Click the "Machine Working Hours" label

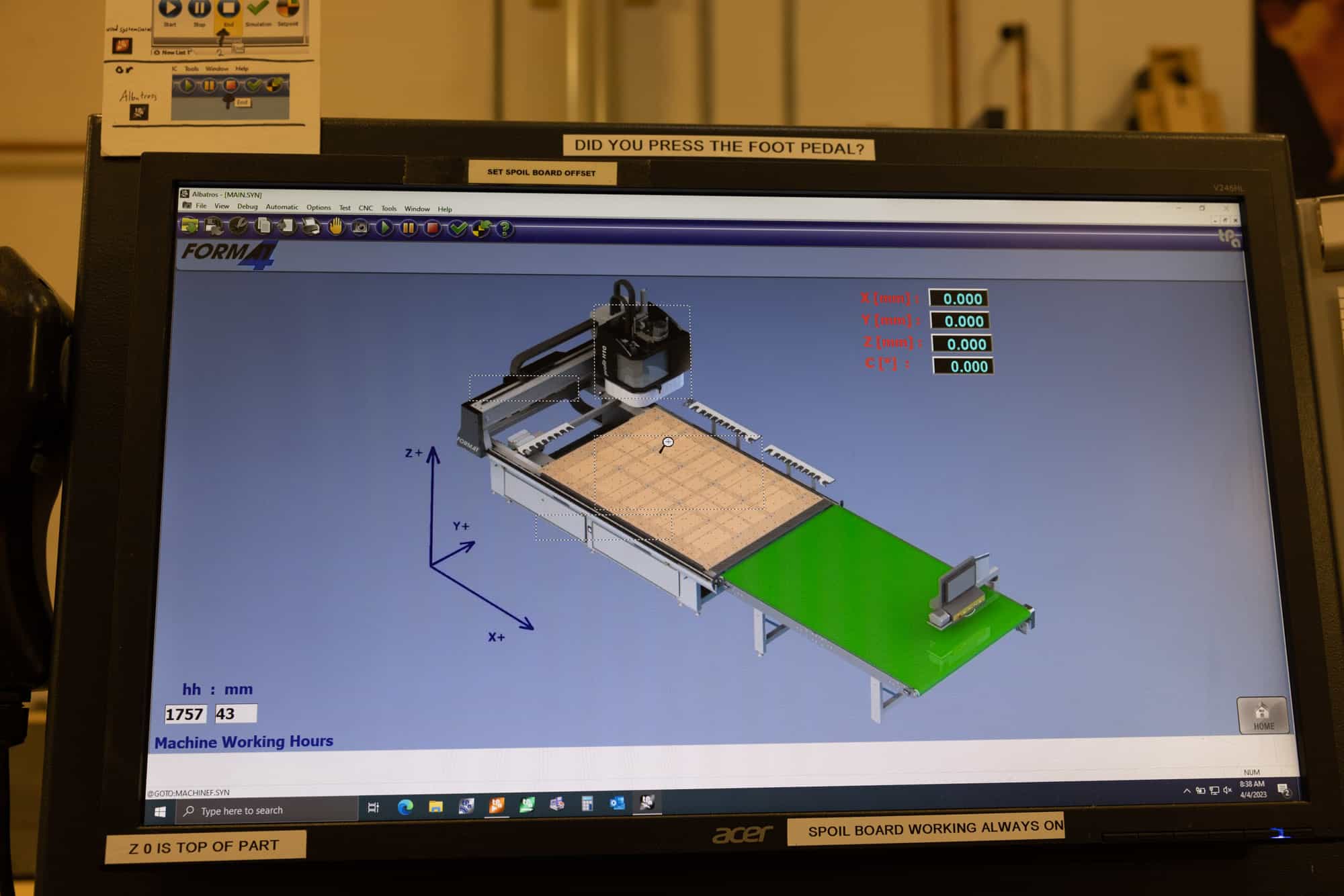[244, 742]
